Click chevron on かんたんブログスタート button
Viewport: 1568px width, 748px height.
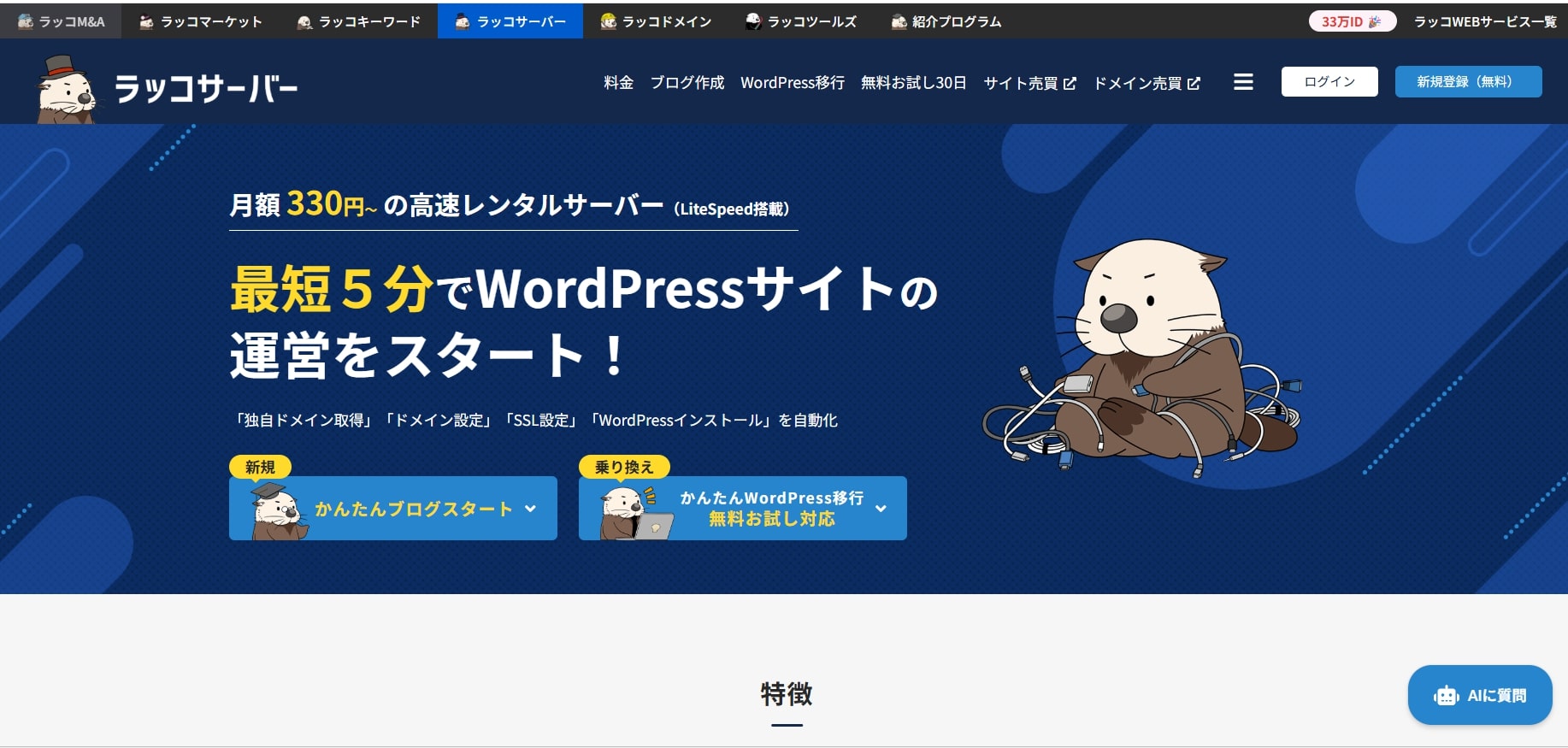click(x=530, y=509)
